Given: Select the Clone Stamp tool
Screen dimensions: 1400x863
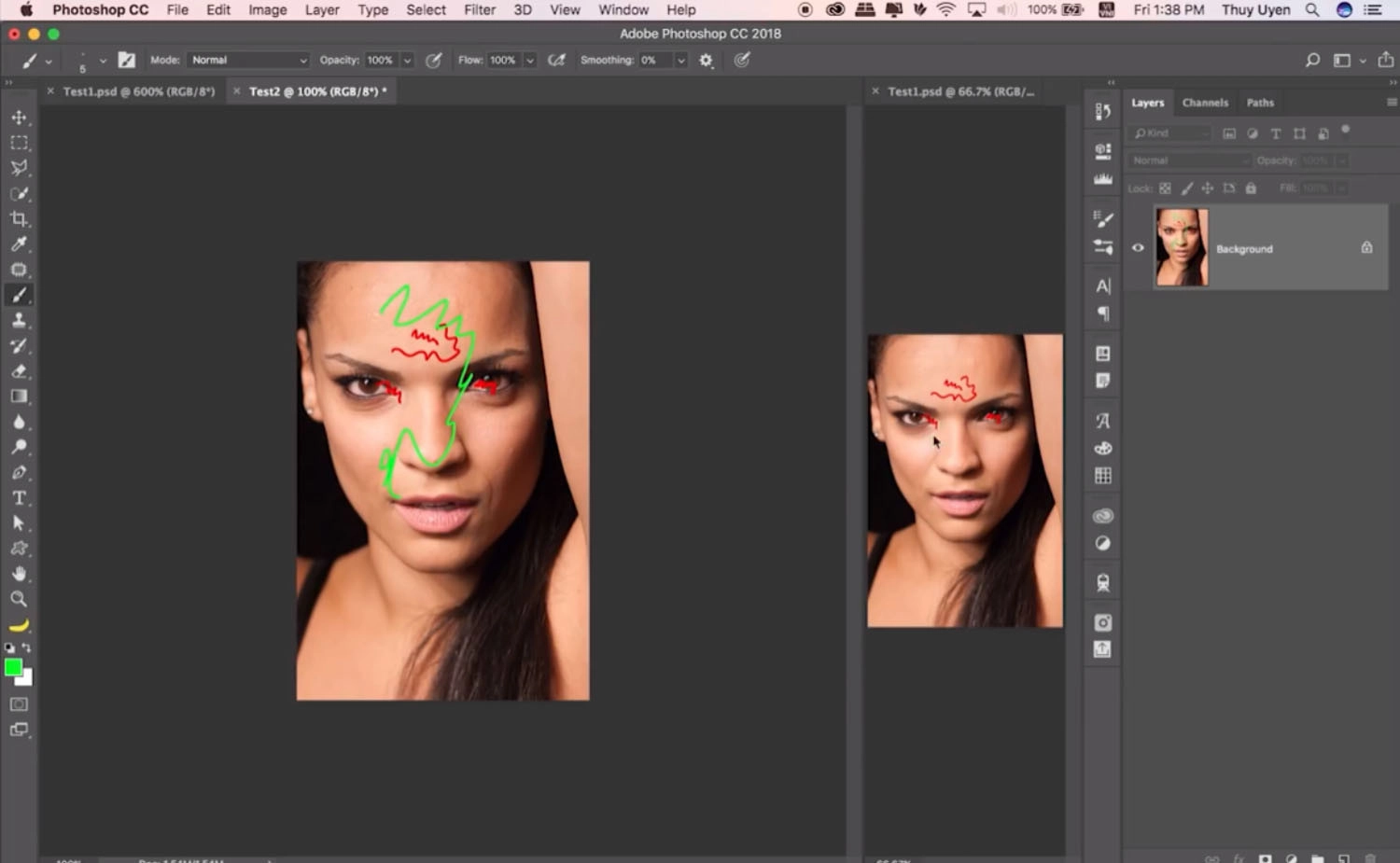Looking at the screenshot, I should coord(19,320).
